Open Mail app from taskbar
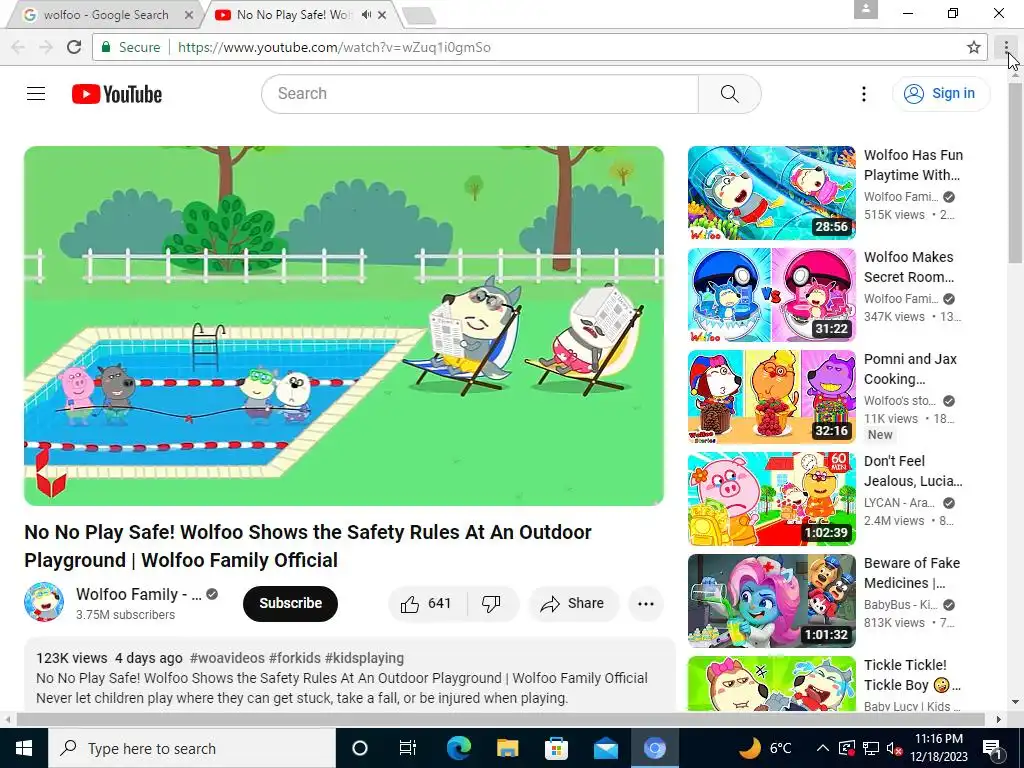1024x768 pixels. point(605,748)
